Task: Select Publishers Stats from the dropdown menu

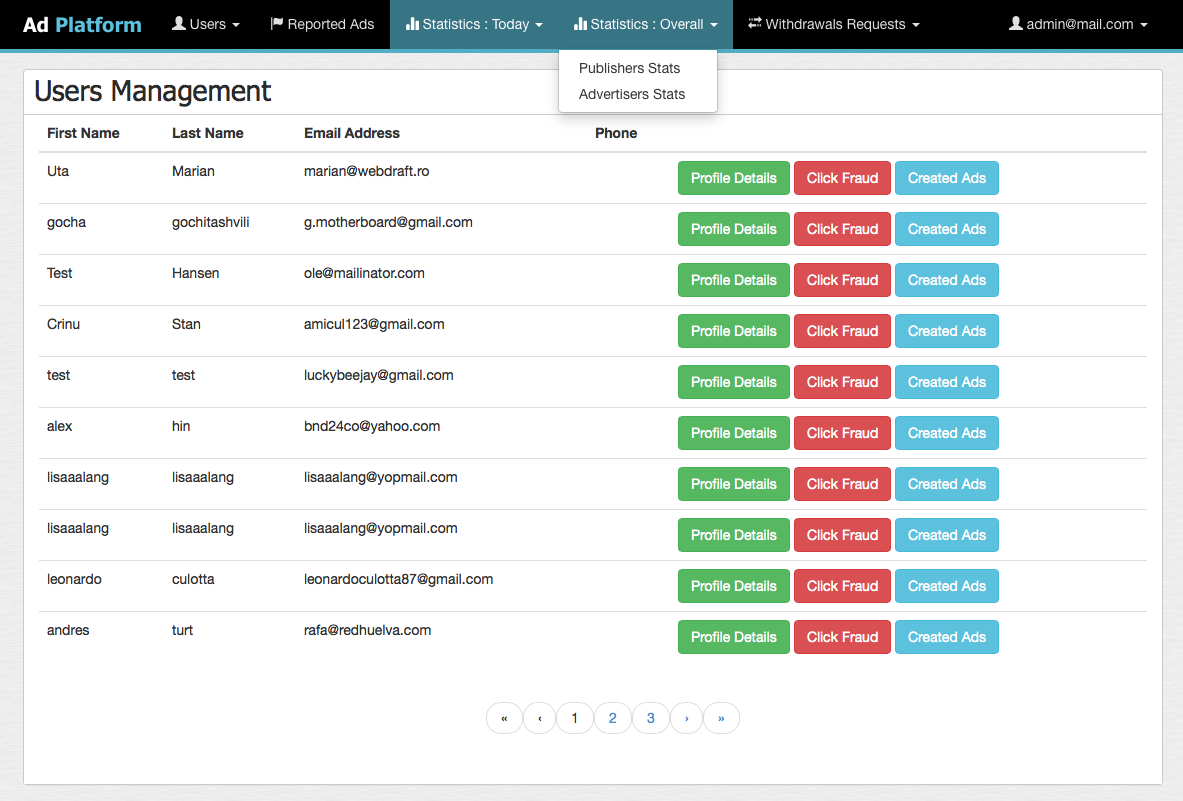Action: click(629, 68)
